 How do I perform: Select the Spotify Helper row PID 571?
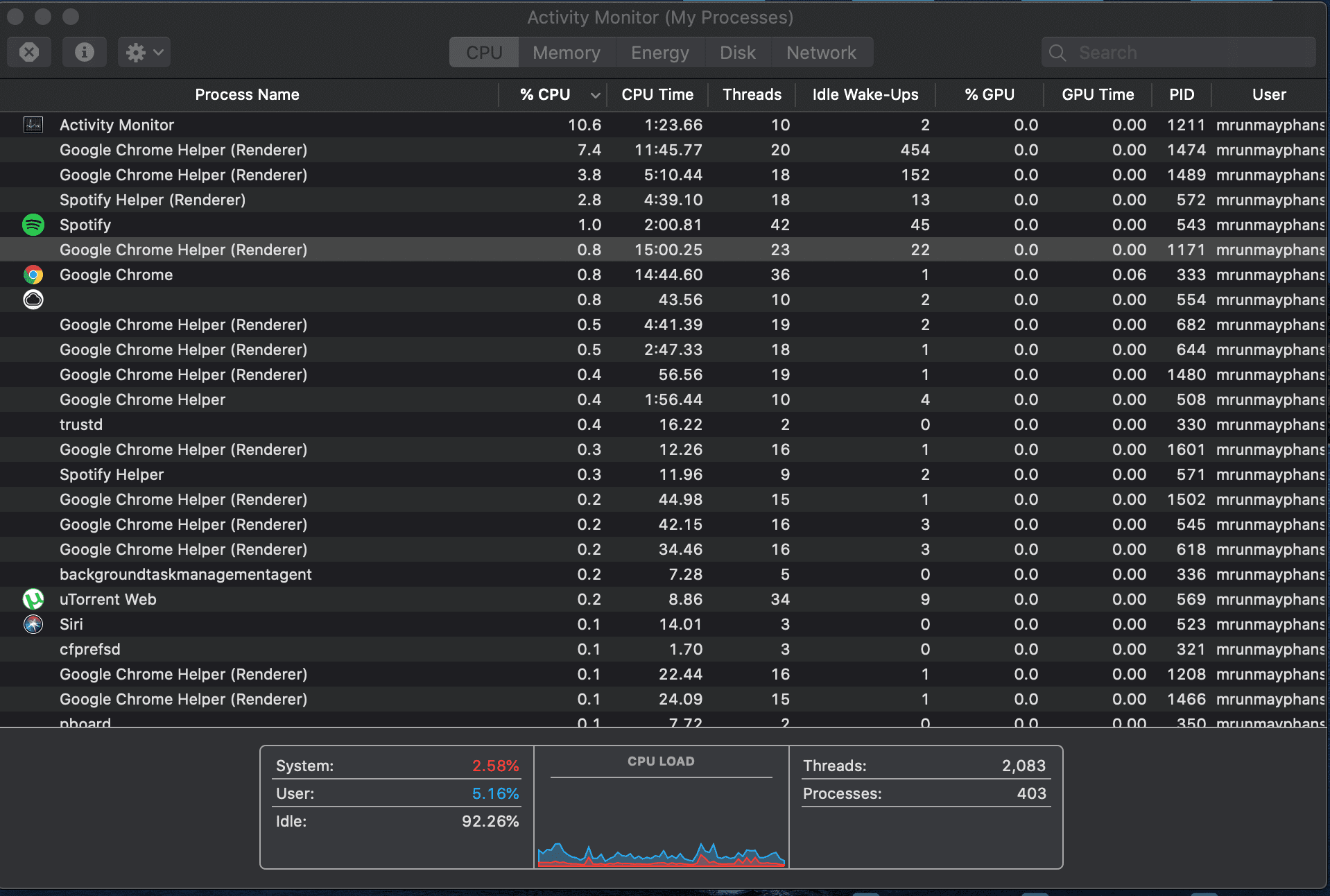coord(663,474)
